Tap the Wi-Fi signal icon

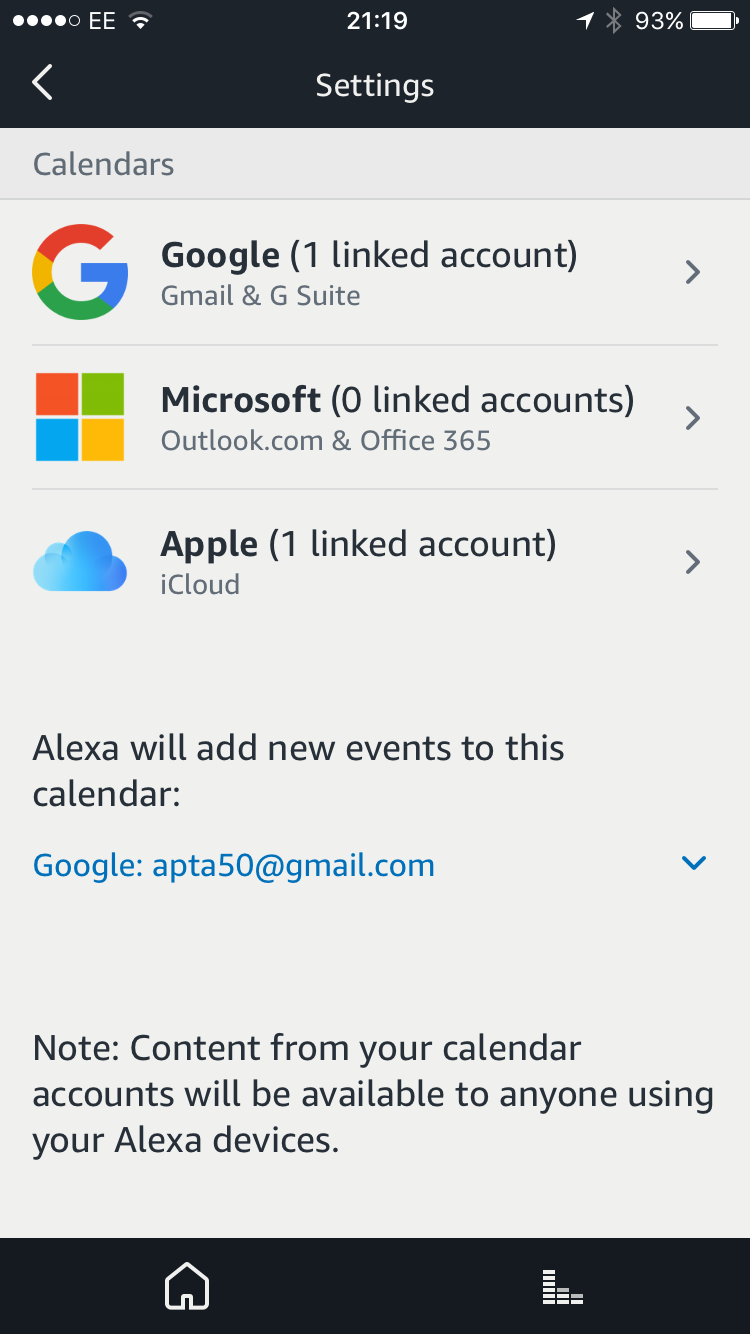tap(141, 20)
